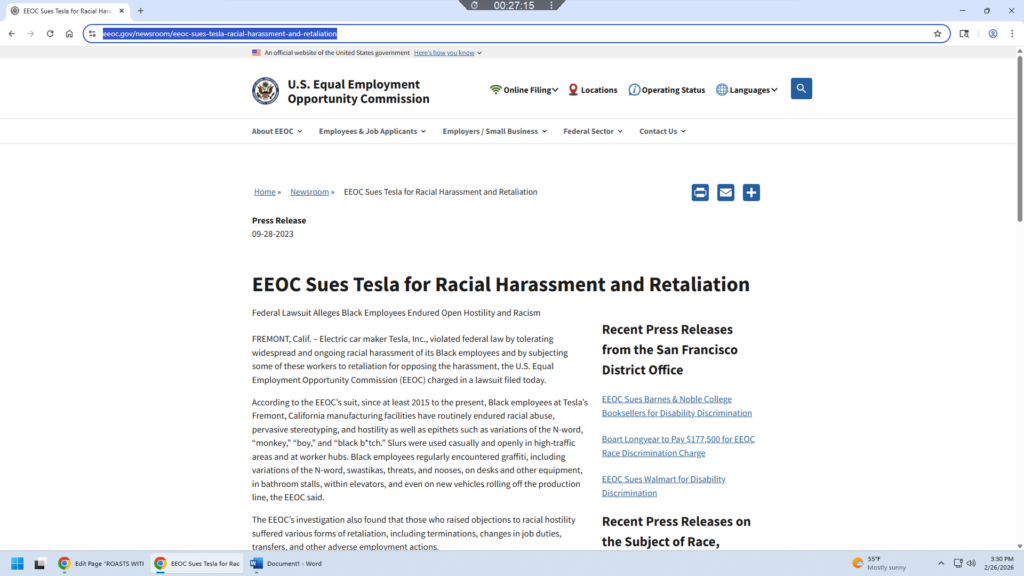
Task: Open the plus share options icon
Action: pos(751,193)
